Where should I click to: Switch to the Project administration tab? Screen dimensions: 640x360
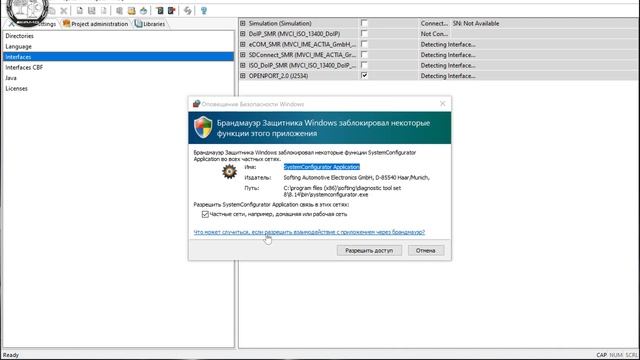coord(96,24)
